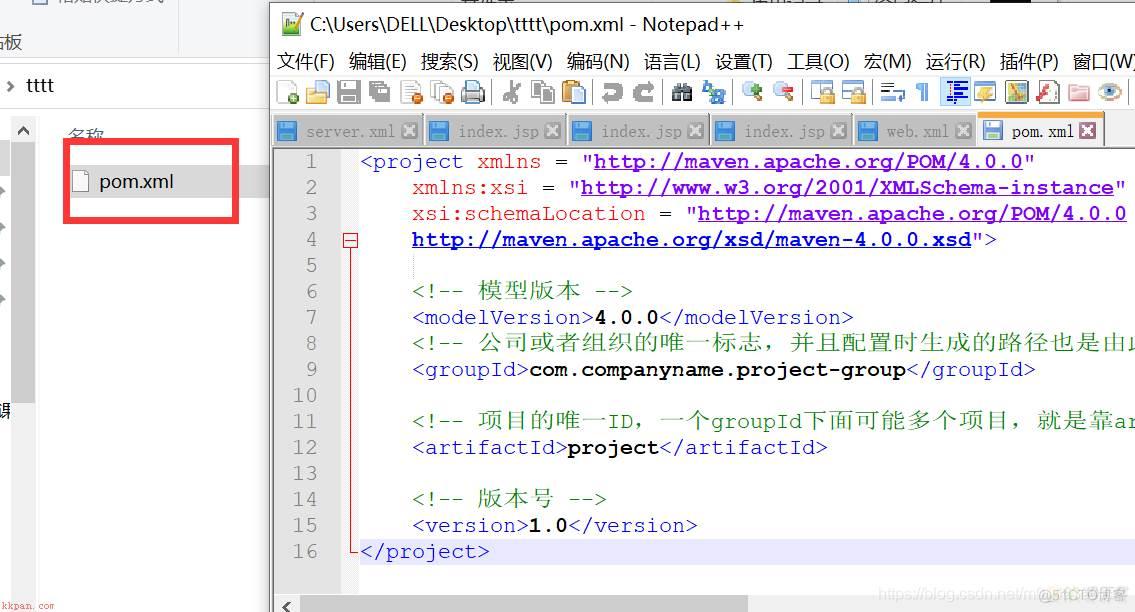Screen dimensions: 1135x612
Task: Click the groupId value com.companyname.project-group
Action: tap(717, 370)
